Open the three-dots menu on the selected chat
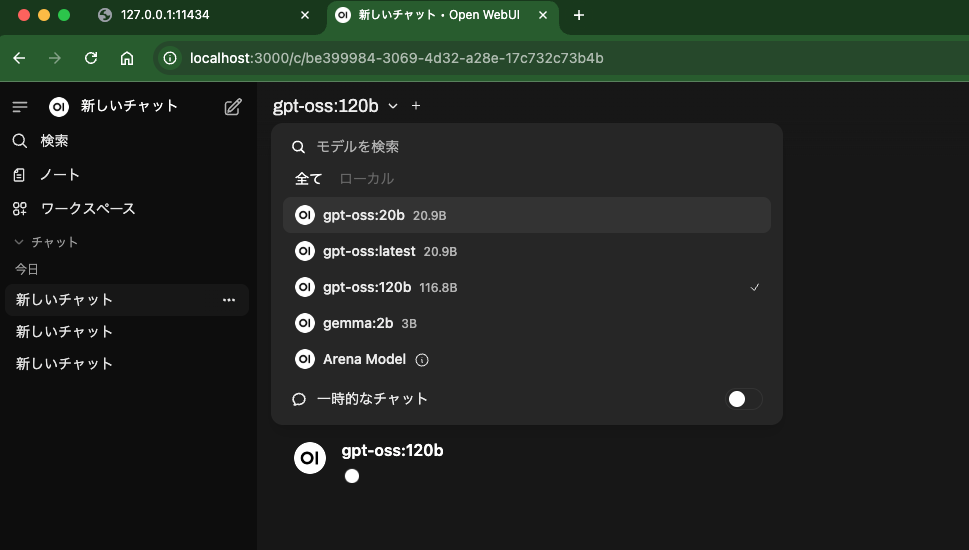 (x=229, y=300)
